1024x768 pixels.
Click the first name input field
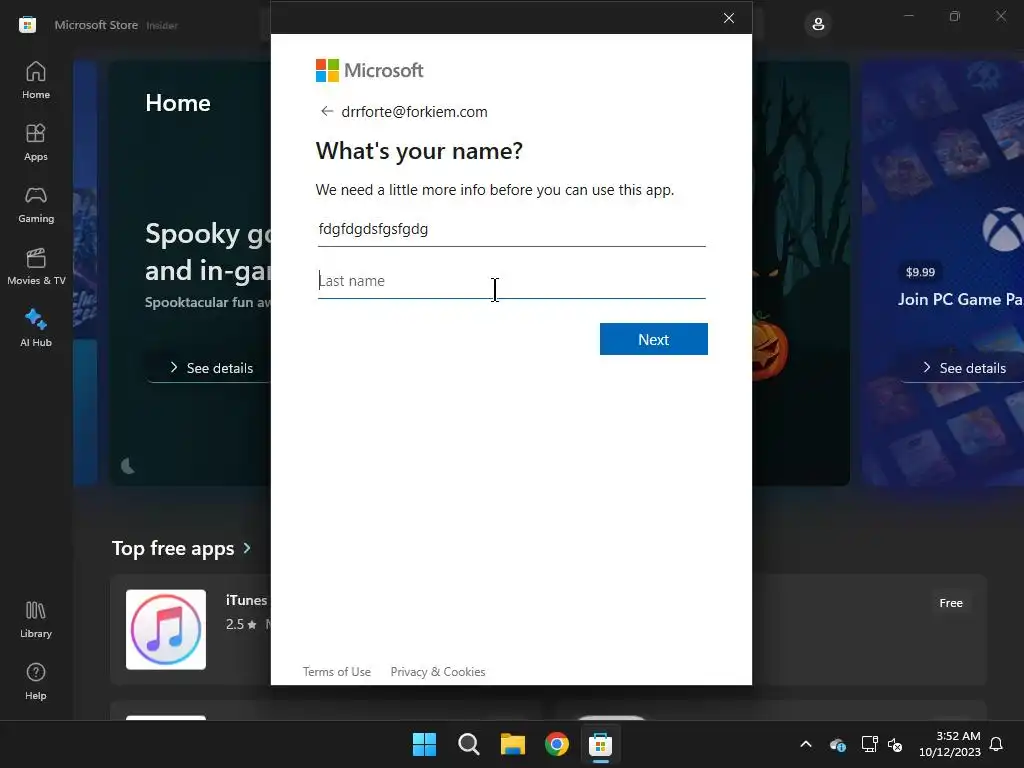click(511, 230)
